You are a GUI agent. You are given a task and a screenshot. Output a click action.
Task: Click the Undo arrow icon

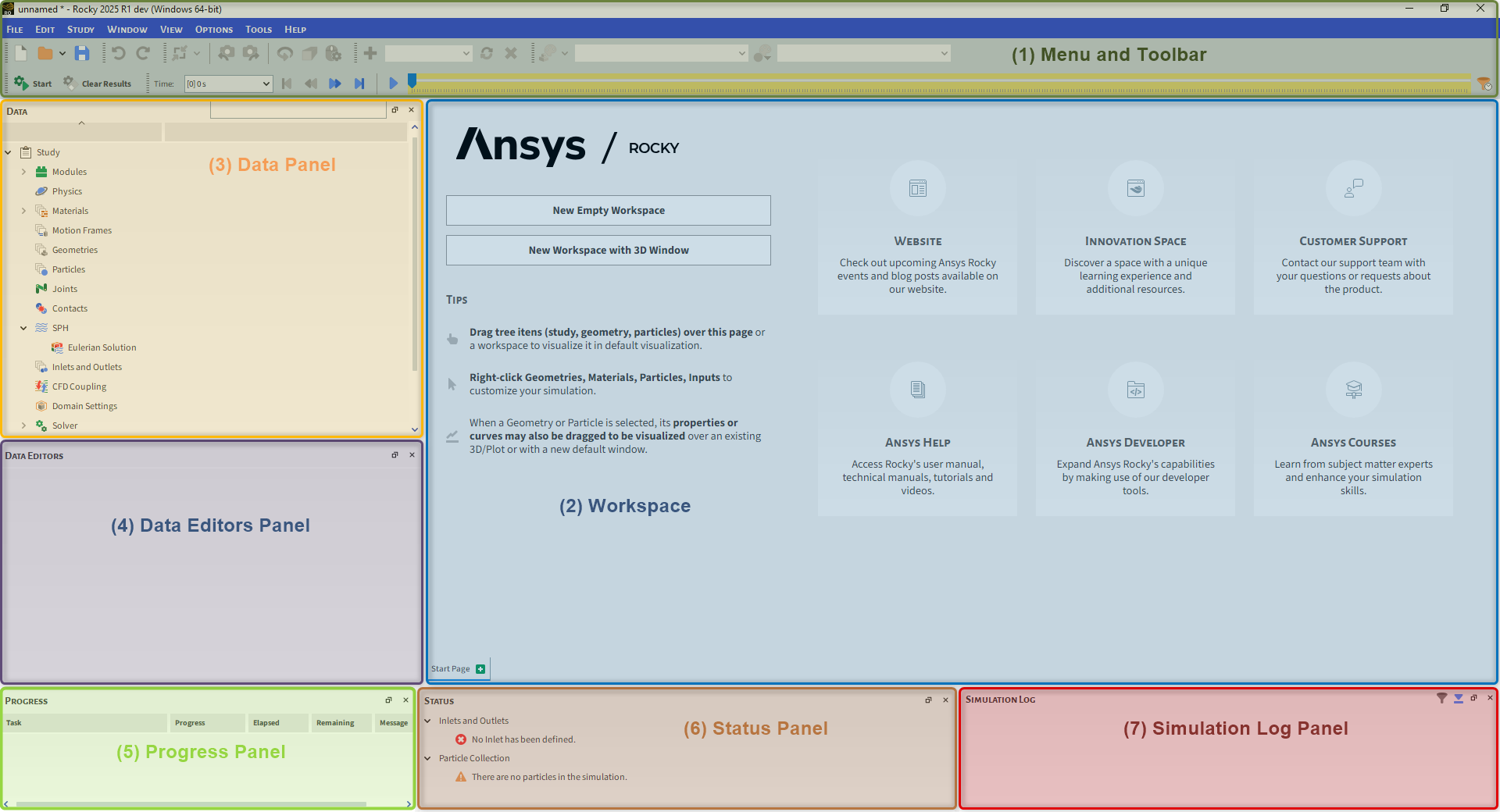click(x=118, y=53)
